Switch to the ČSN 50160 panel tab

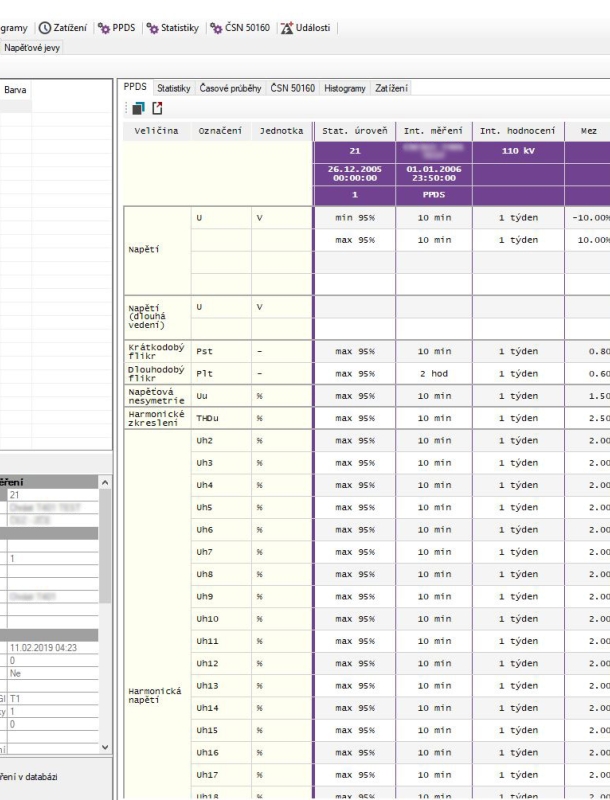[x=293, y=88]
